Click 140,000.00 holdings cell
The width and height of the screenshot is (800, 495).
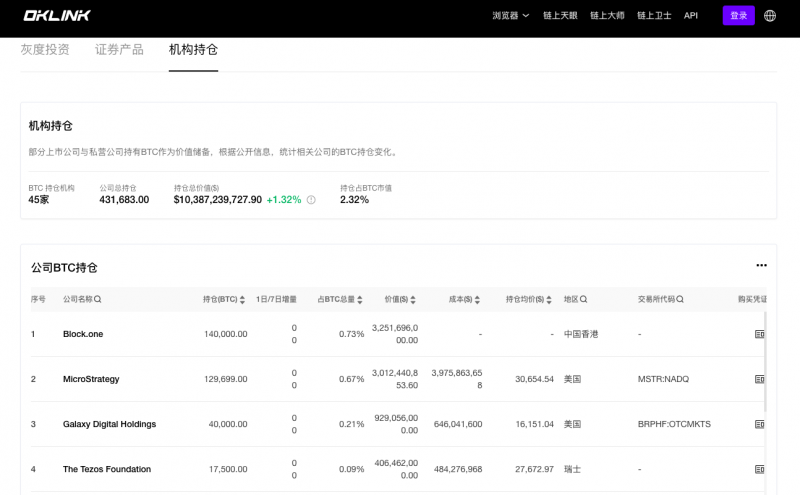click(x=226, y=334)
